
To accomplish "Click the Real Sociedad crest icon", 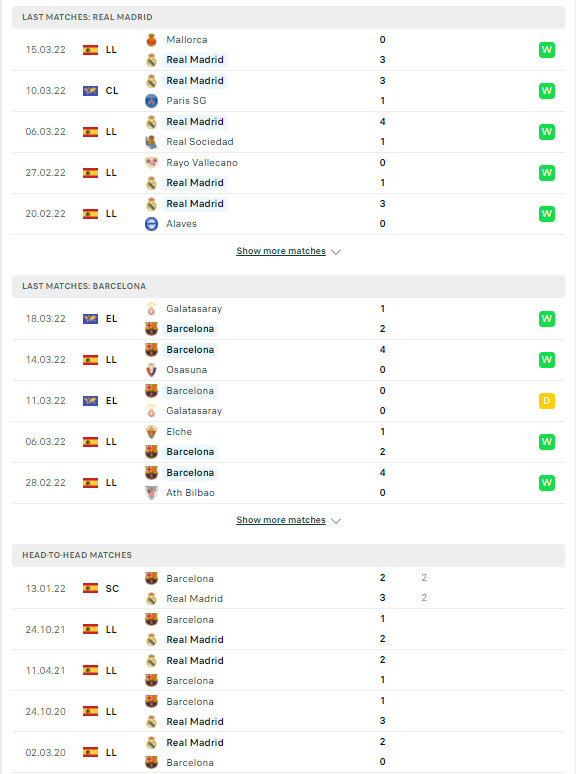I will (152, 142).
